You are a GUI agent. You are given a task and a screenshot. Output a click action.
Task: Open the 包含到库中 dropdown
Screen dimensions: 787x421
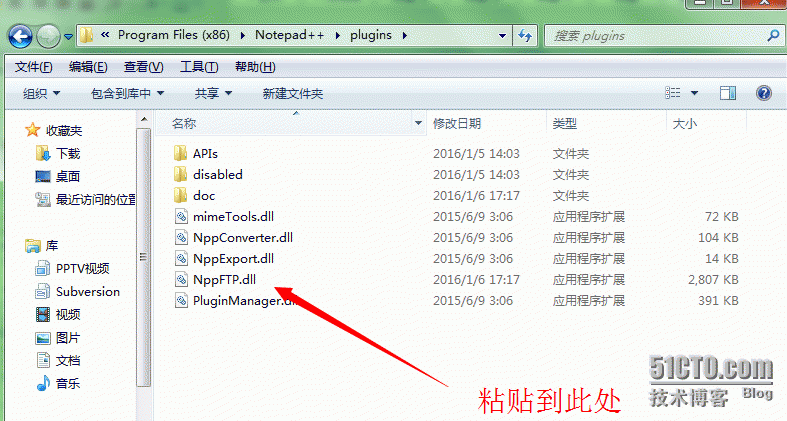pos(127,93)
